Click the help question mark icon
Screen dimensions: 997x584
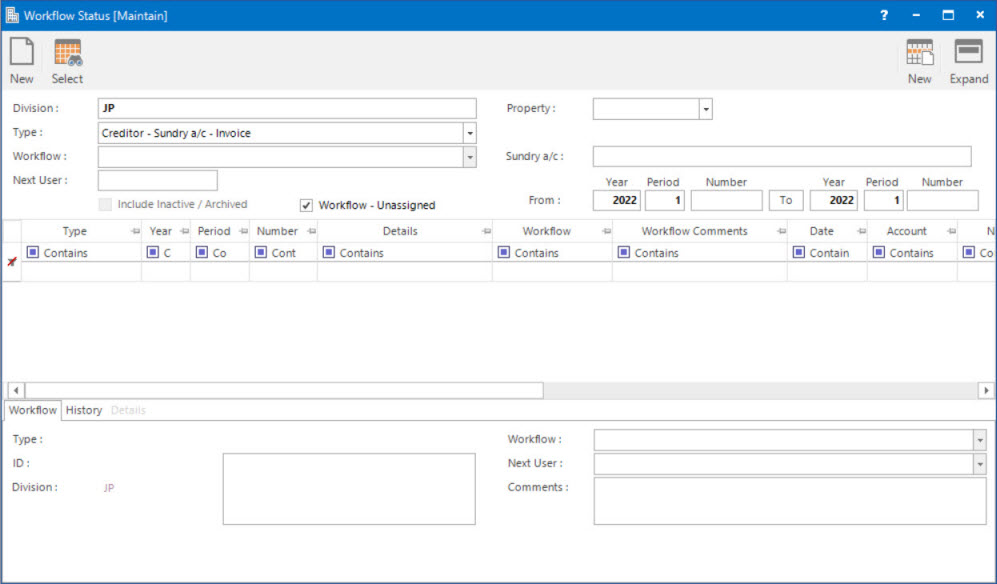coord(884,15)
